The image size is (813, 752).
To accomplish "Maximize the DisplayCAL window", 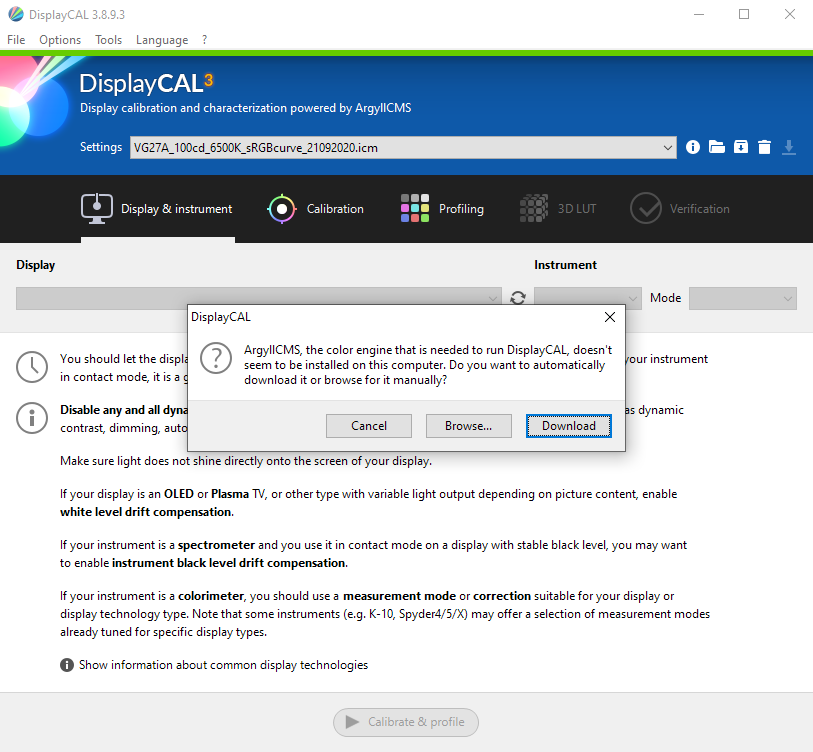I will click(x=744, y=14).
